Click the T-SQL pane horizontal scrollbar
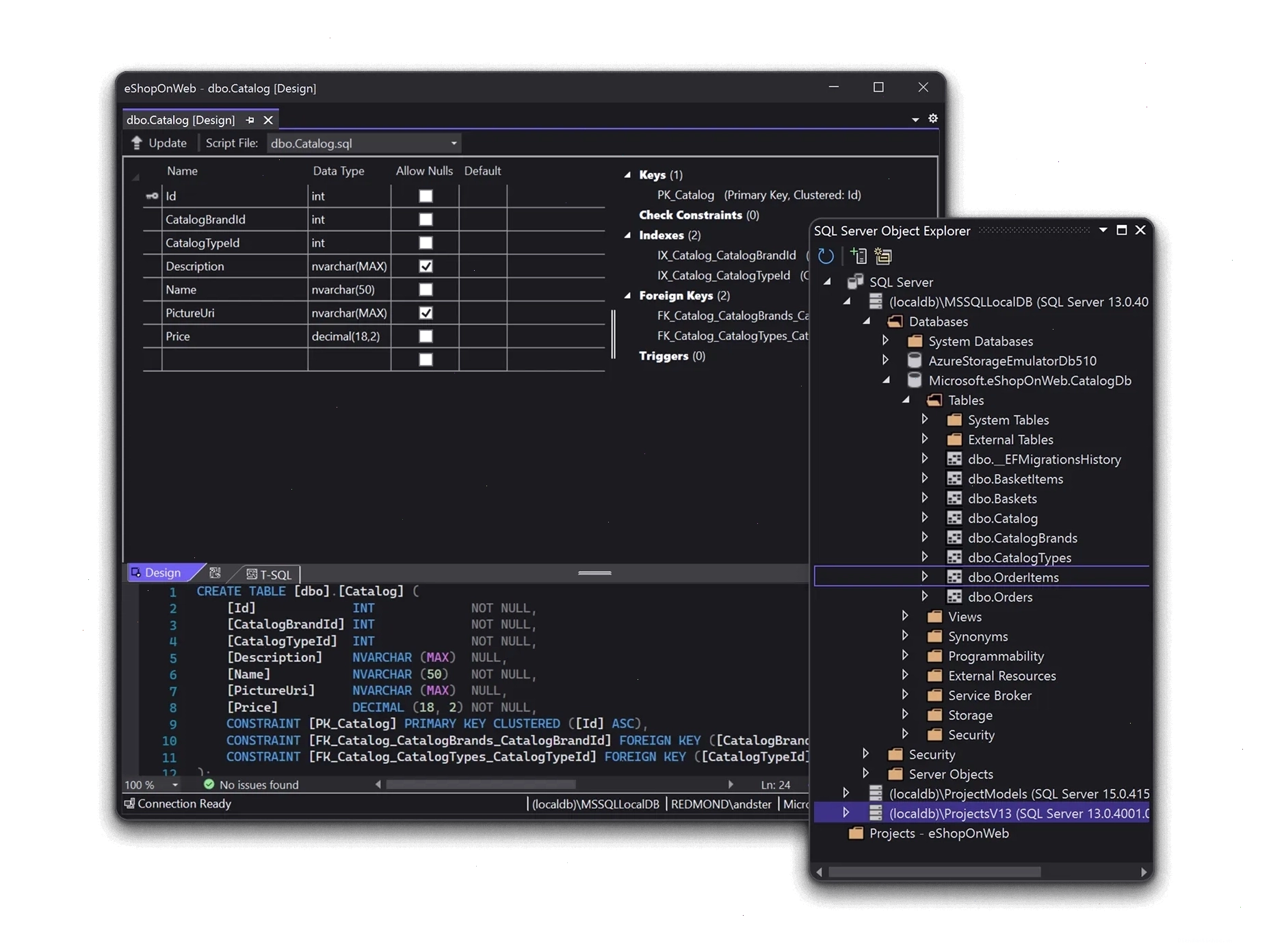The width and height of the screenshot is (1271, 952). click(480, 784)
